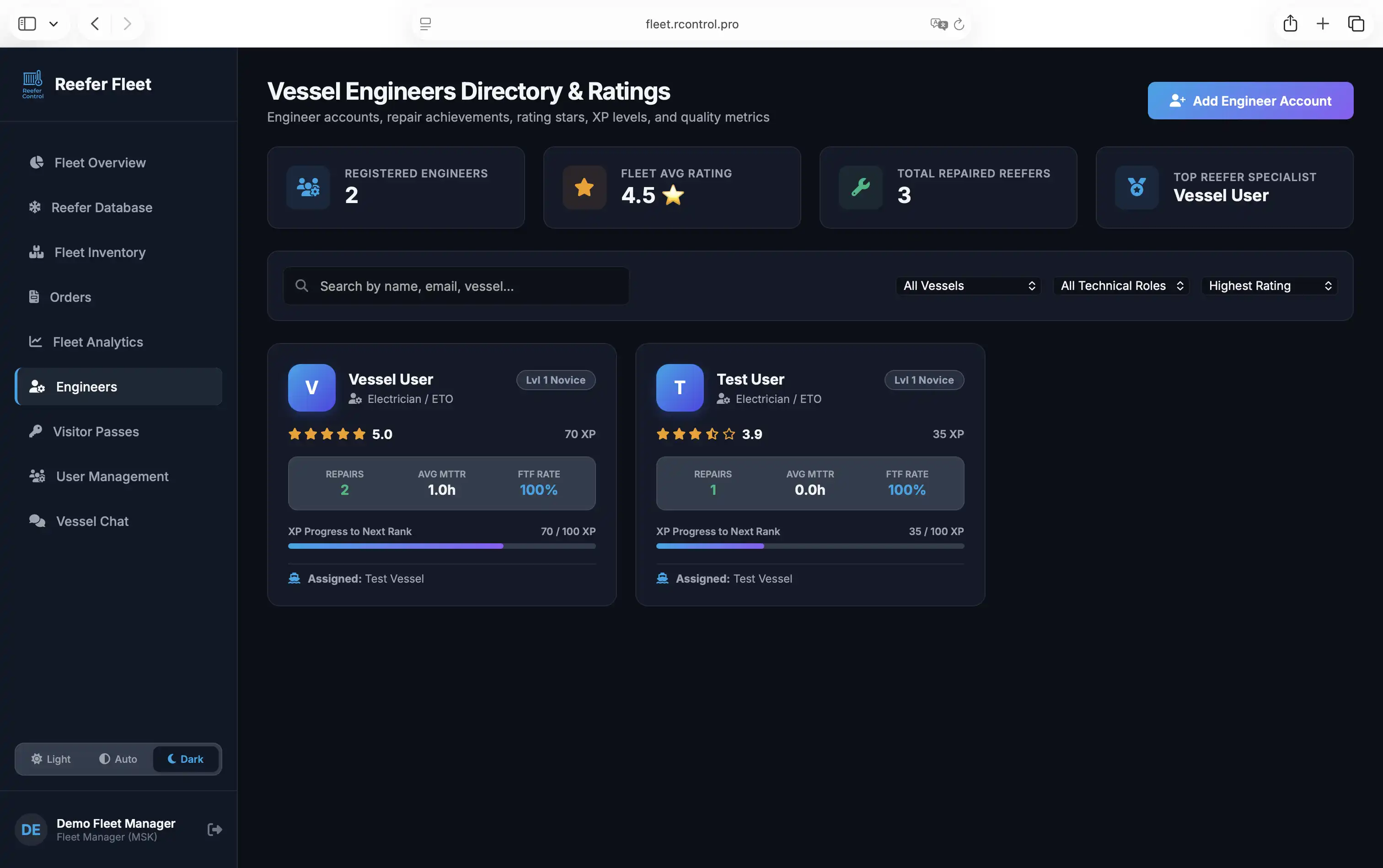Switch theme to Light
This screenshot has height=868, width=1383.
click(51, 759)
